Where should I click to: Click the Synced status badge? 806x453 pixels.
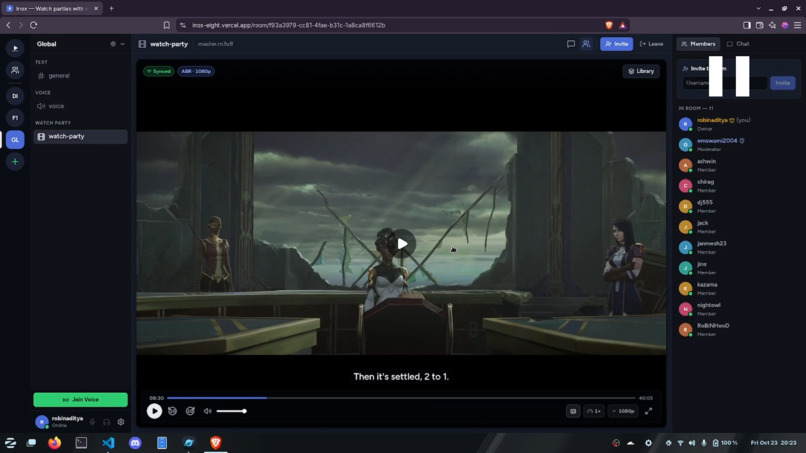point(158,71)
